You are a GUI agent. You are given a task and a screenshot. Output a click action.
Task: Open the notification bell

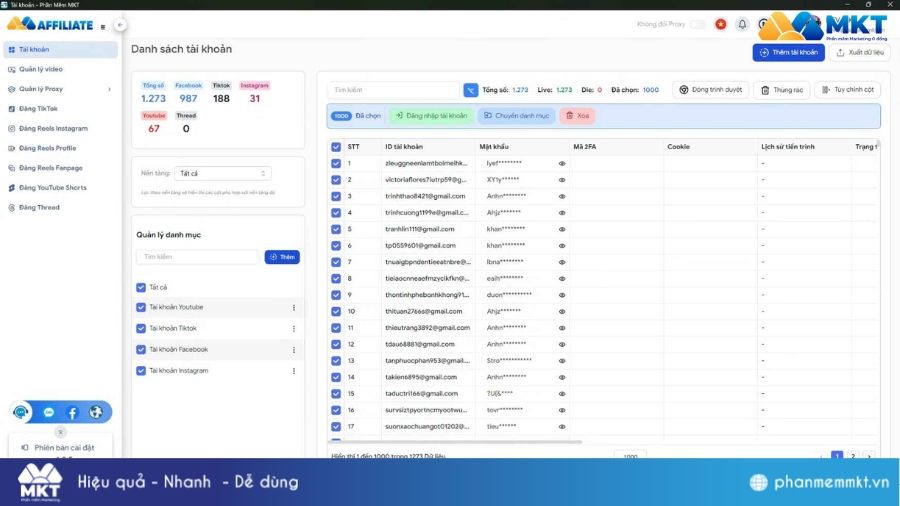(742, 24)
